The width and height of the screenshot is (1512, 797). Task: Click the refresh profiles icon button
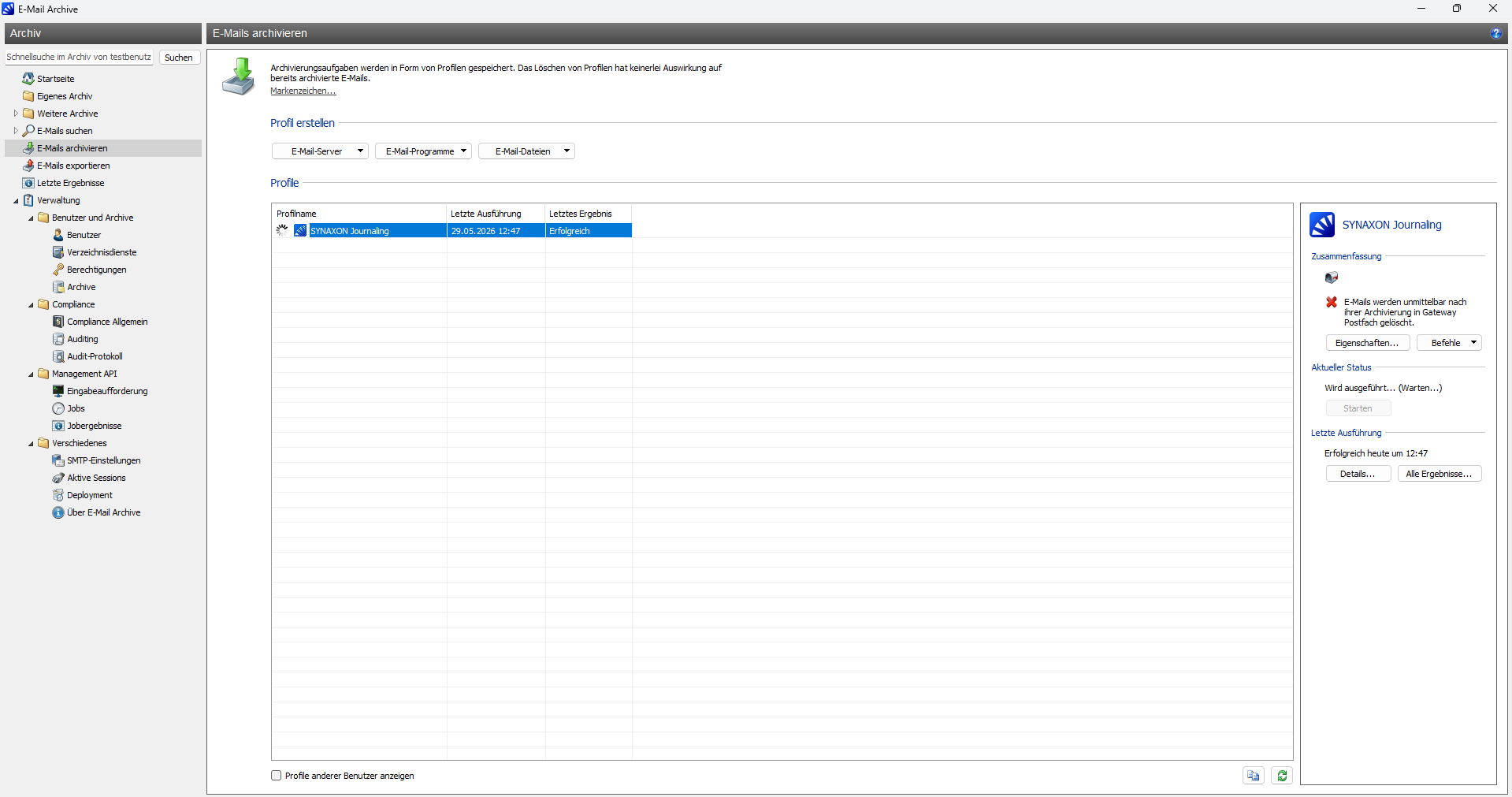click(1282, 776)
